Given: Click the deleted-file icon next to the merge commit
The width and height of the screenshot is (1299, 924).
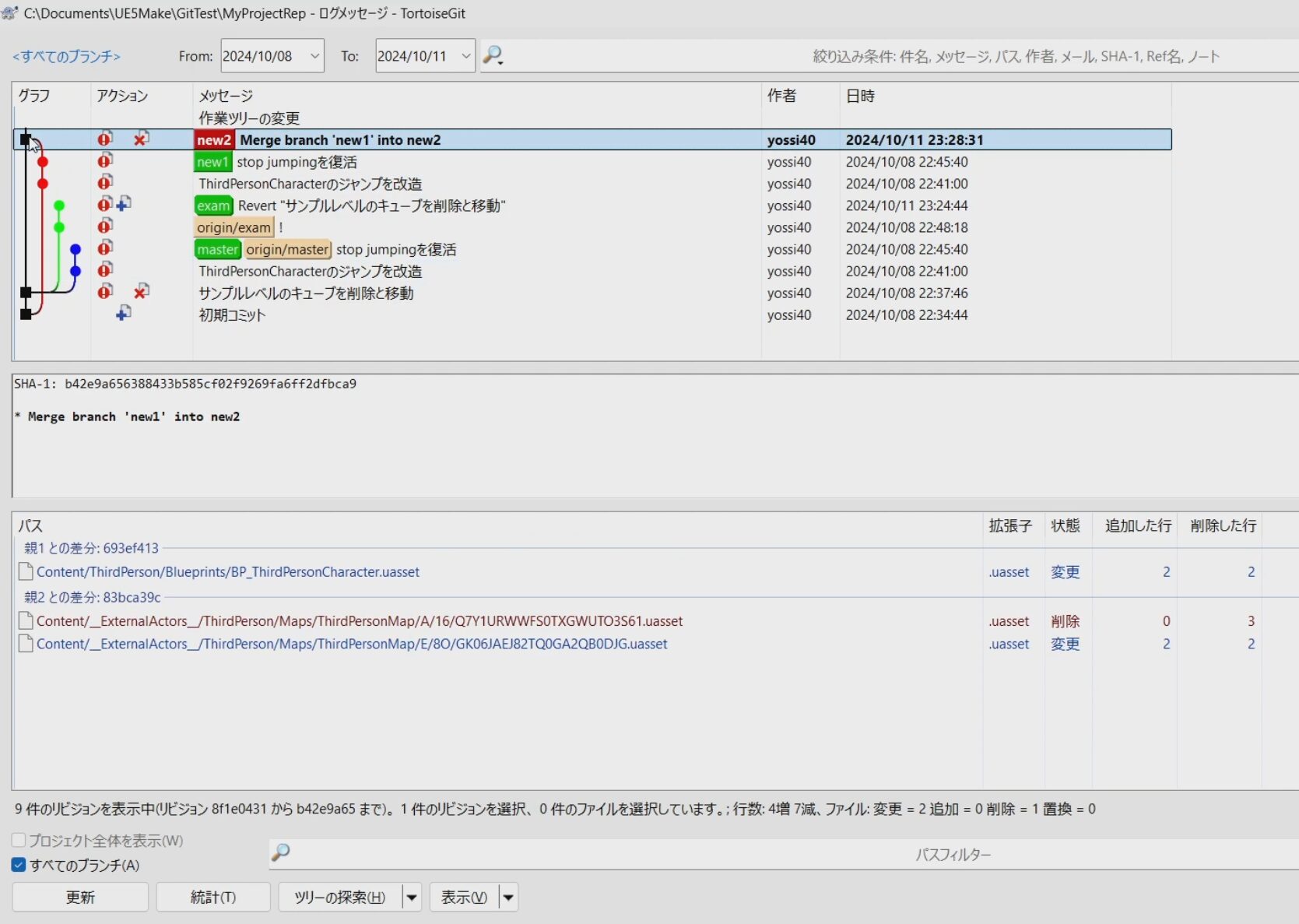Looking at the screenshot, I should [x=141, y=139].
